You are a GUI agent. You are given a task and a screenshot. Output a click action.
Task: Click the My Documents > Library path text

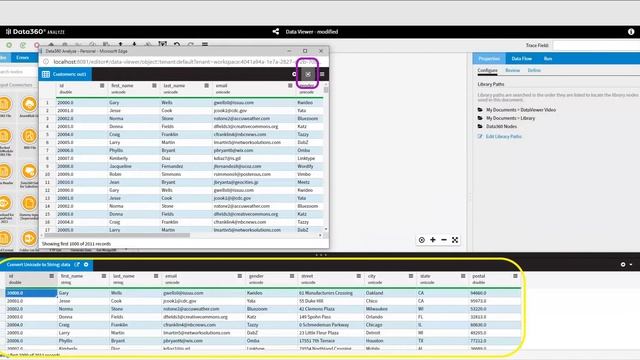point(510,118)
